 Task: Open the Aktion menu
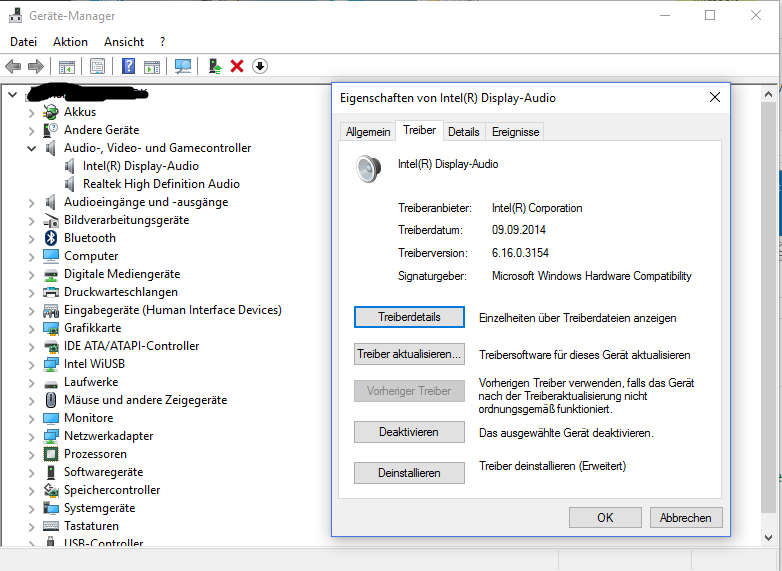click(x=70, y=42)
